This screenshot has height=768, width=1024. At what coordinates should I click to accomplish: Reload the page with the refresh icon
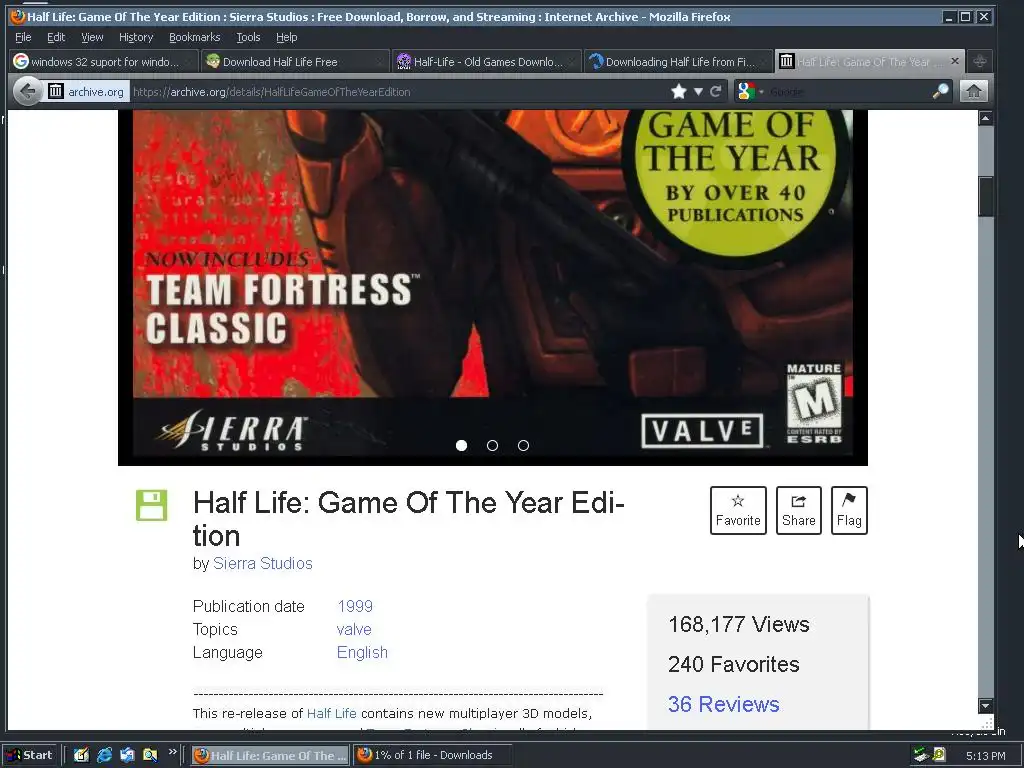click(716, 91)
